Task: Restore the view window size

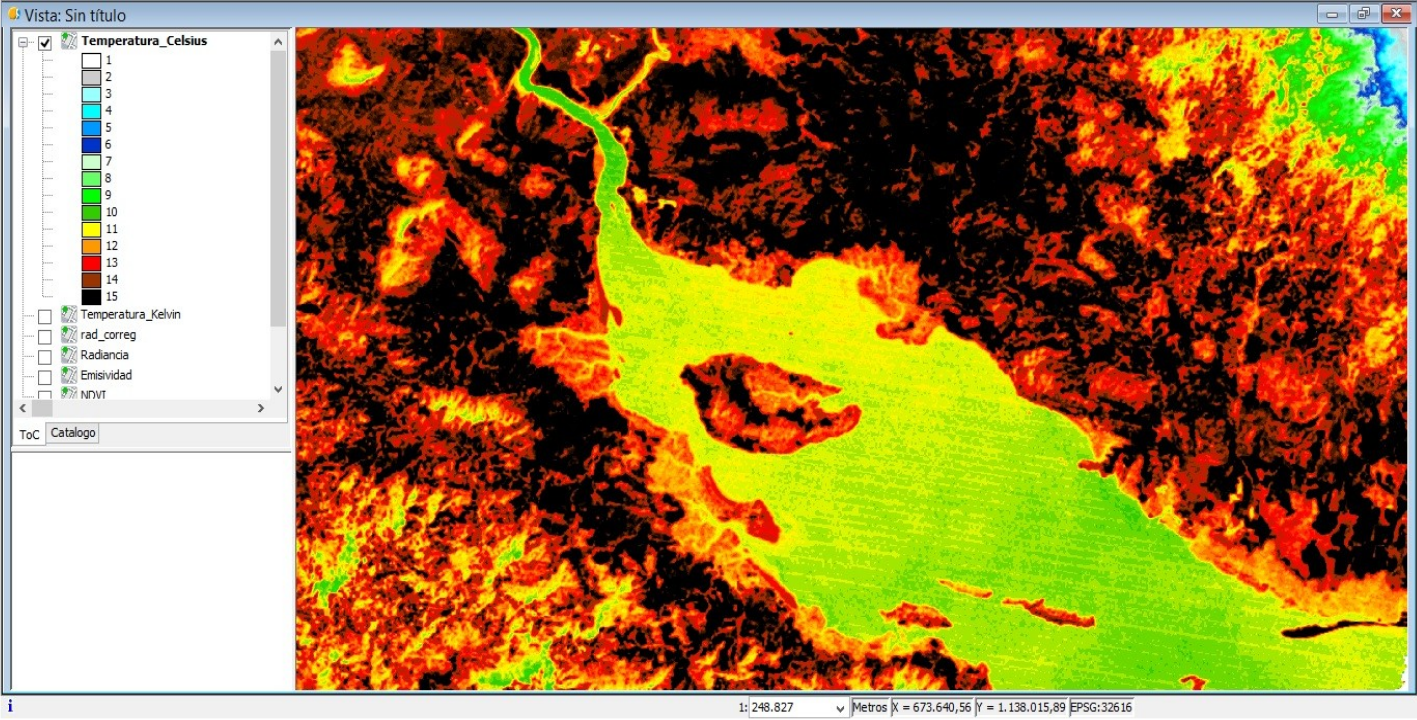Action: pos(1362,14)
